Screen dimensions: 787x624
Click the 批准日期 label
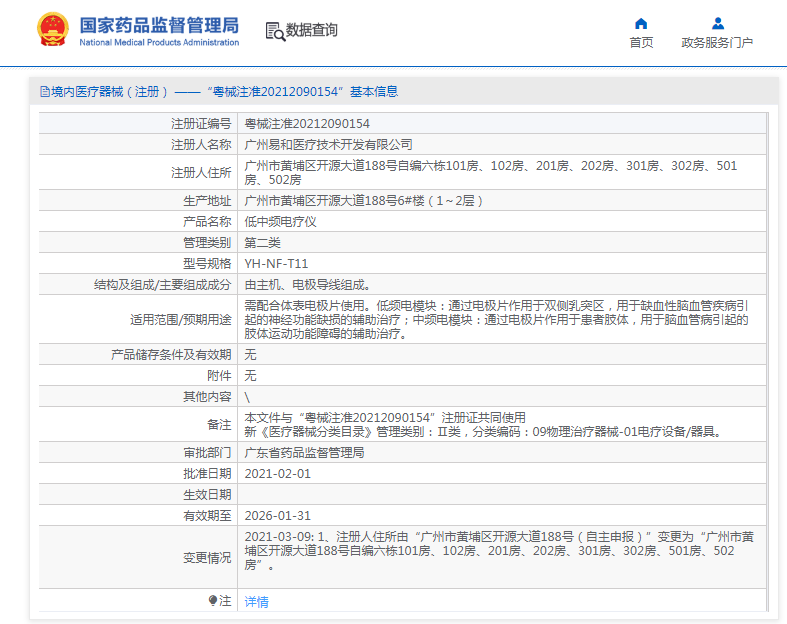point(207,474)
